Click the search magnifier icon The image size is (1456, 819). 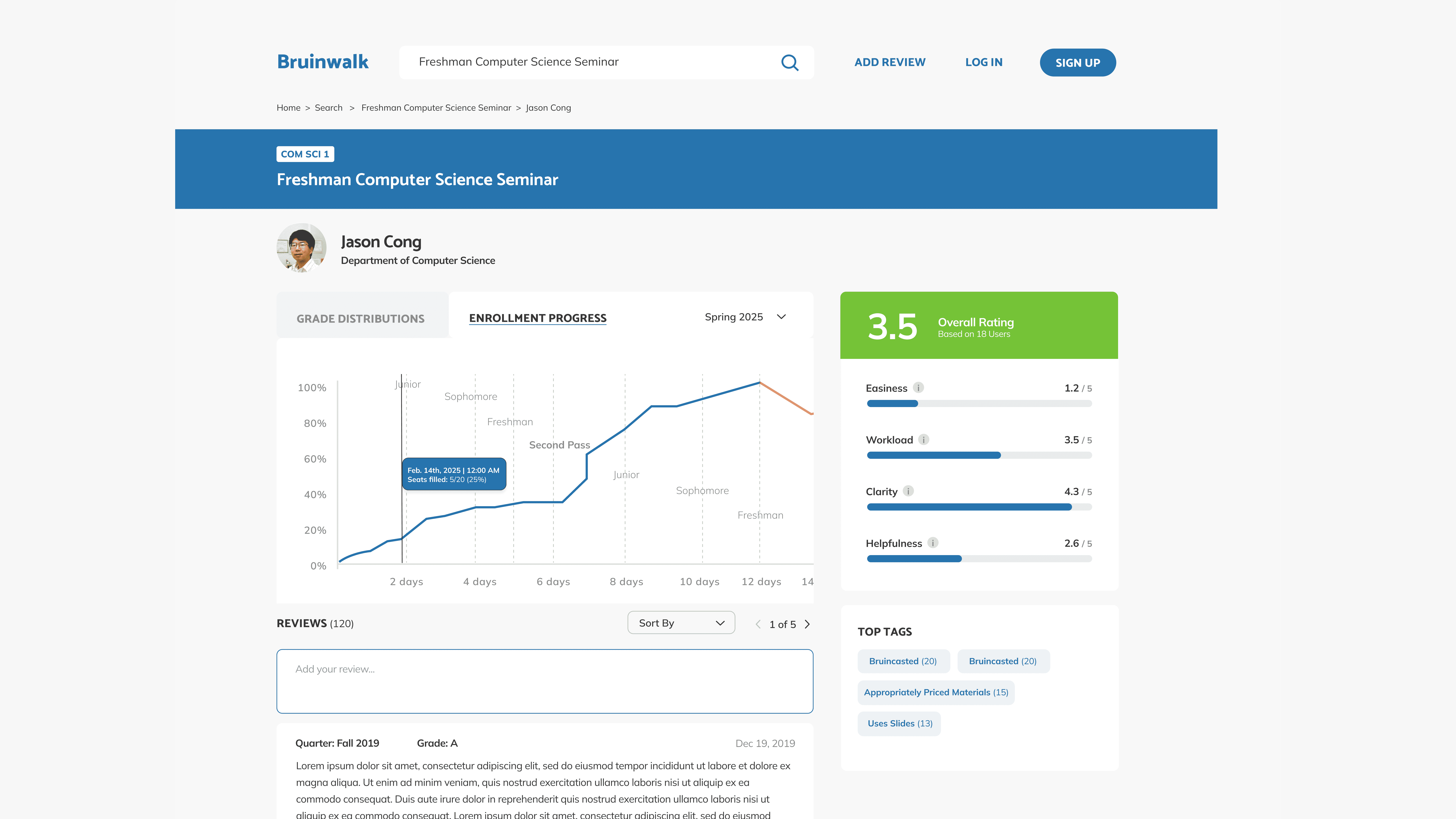coord(790,62)
